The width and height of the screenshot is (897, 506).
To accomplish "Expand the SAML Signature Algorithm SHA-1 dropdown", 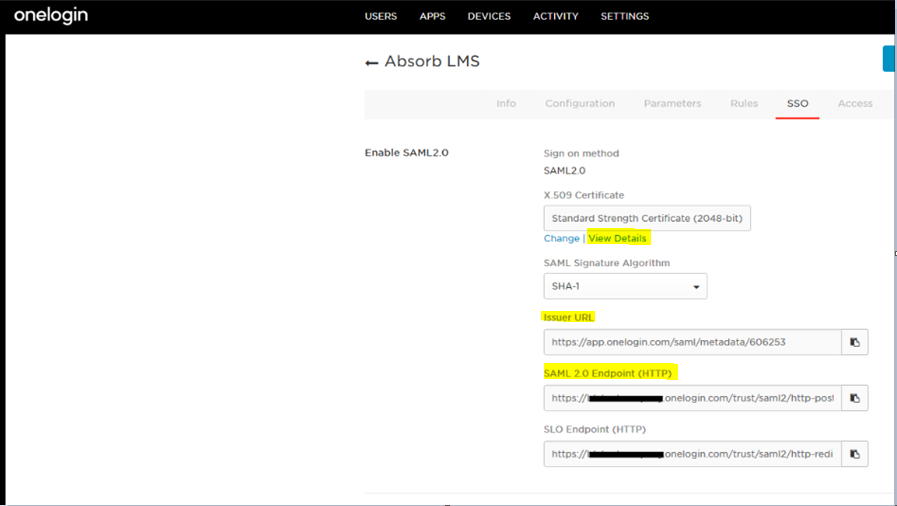I will point(625,286).
